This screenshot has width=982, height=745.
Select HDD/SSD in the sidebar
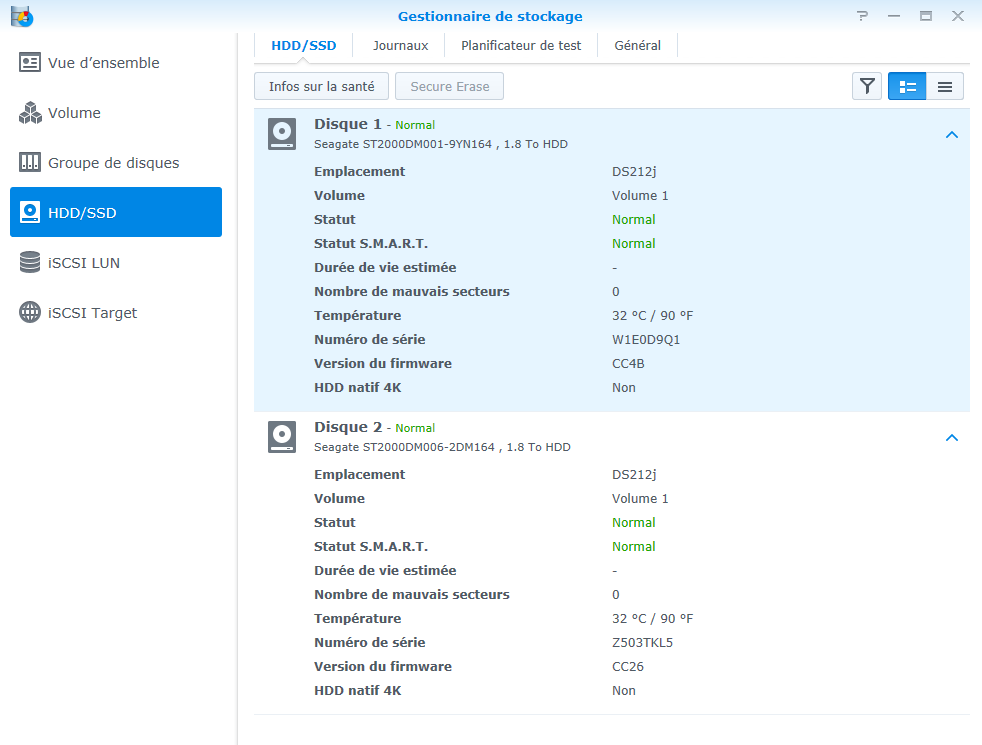[x=116, y=213]
